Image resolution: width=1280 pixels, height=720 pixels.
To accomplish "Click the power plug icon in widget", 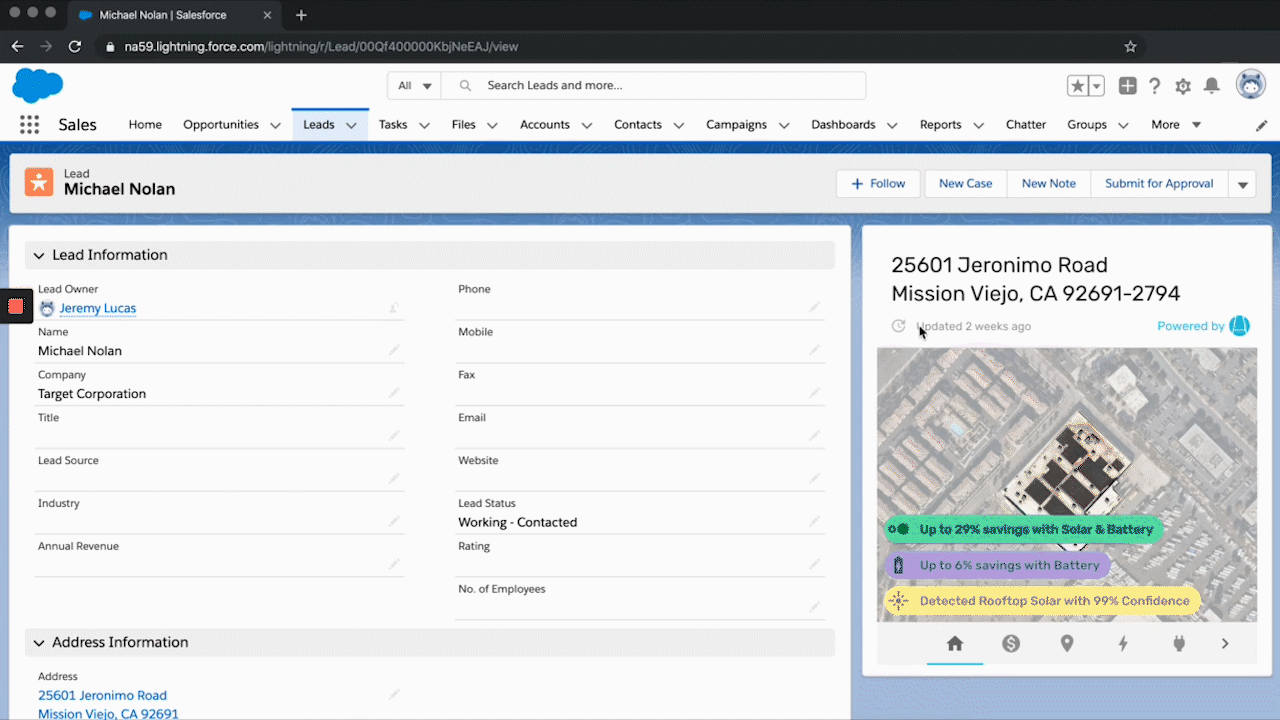I will point(1179,644).
